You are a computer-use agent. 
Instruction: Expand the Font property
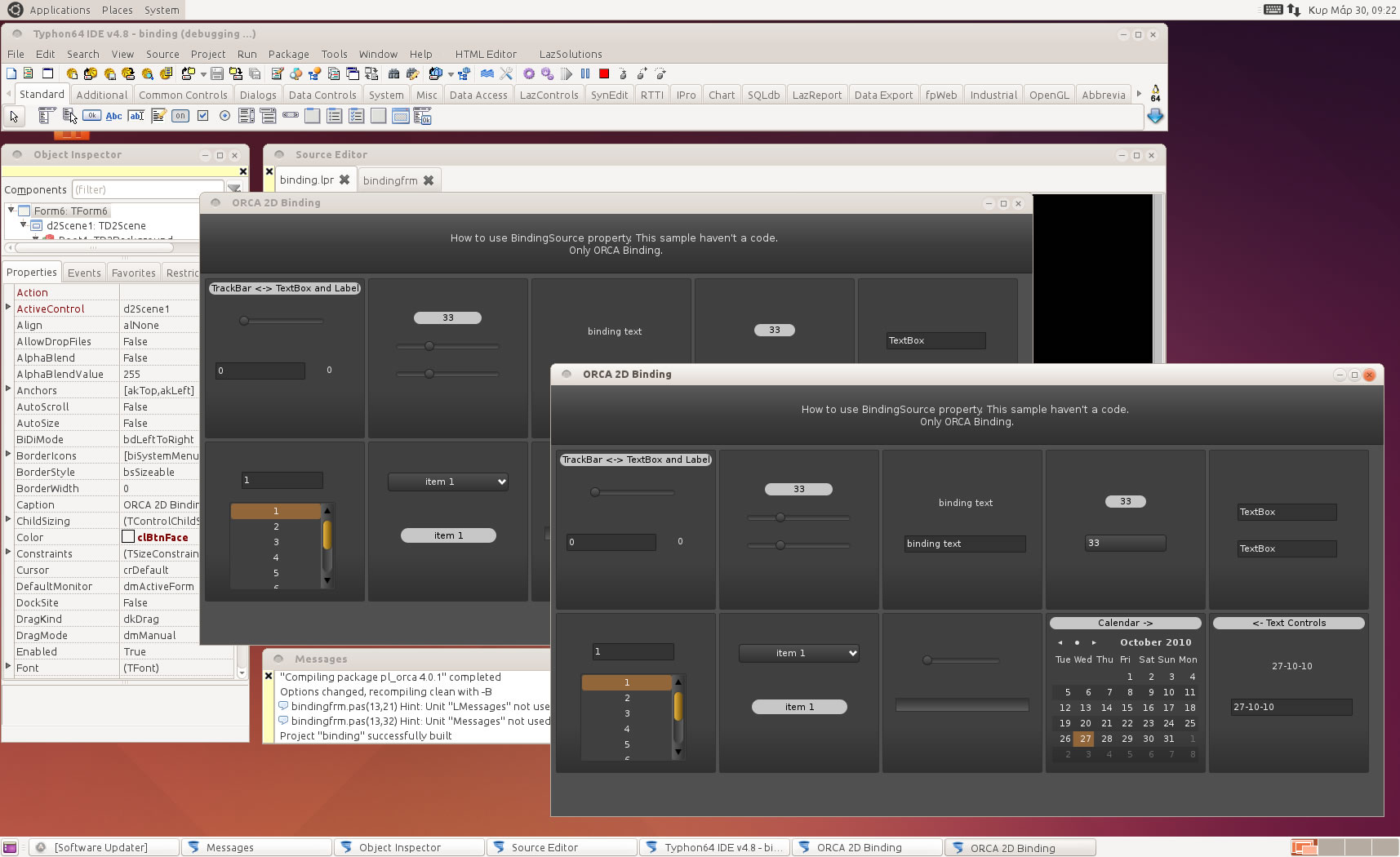[x=8, y=666]
